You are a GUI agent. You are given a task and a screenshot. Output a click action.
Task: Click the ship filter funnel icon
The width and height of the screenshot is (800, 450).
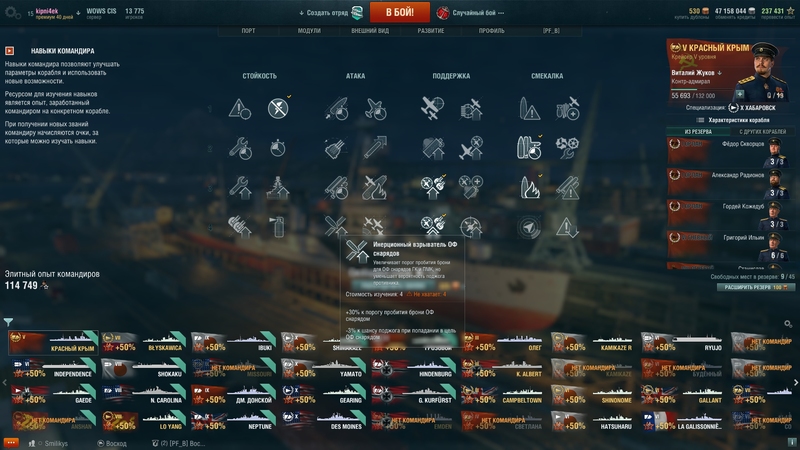click(x=8, y=322)
